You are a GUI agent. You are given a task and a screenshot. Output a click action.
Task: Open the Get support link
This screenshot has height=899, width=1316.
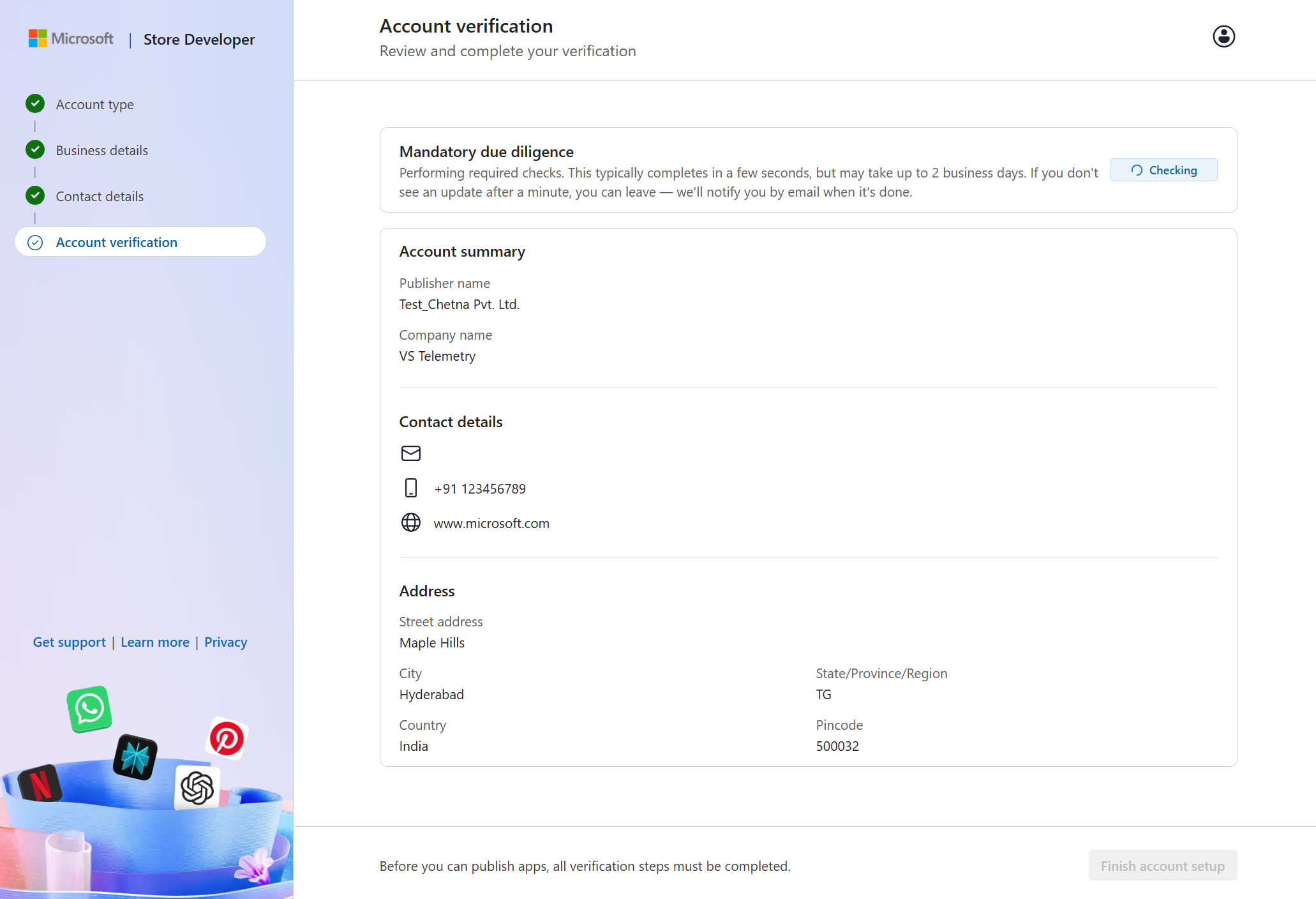click(x=69, y=642)
